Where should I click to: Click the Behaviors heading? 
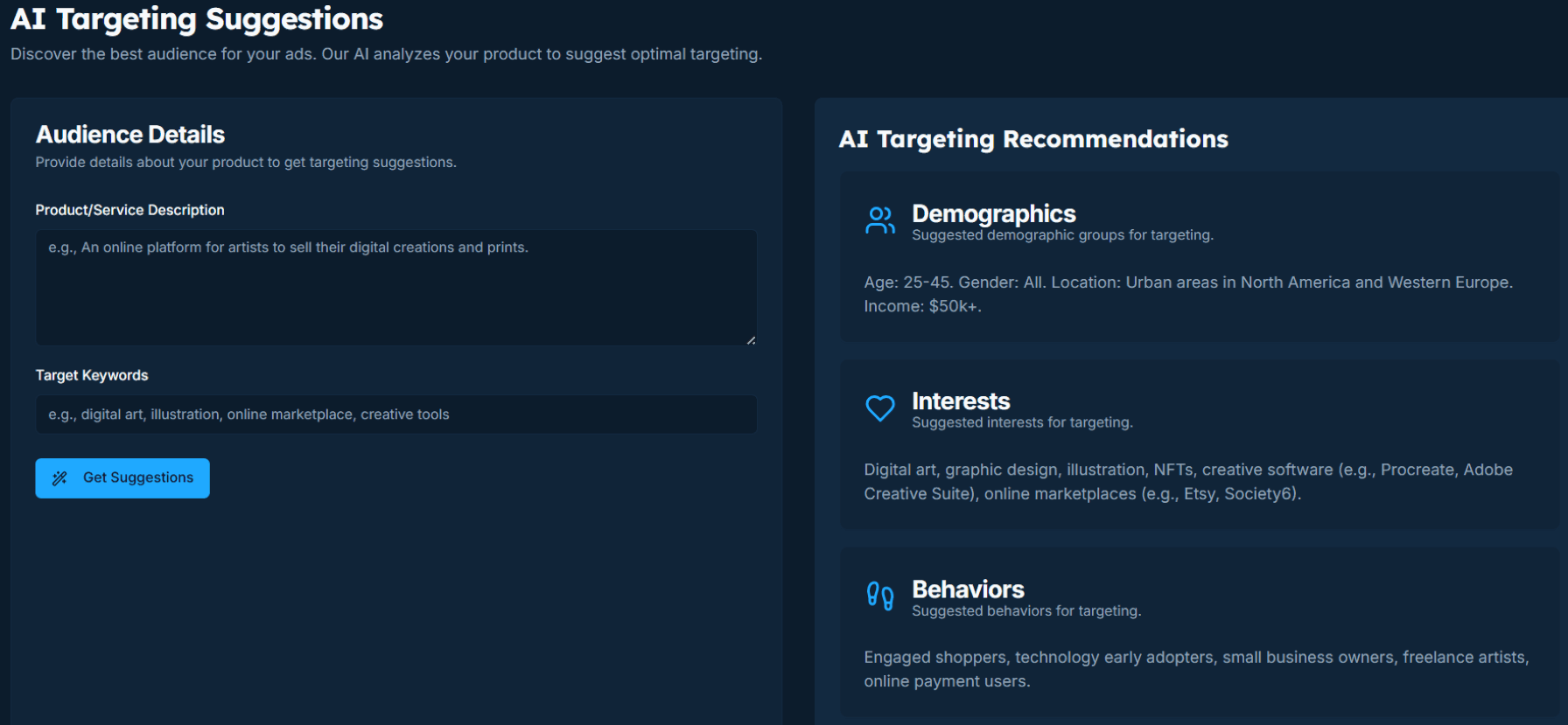click(968, 589)
